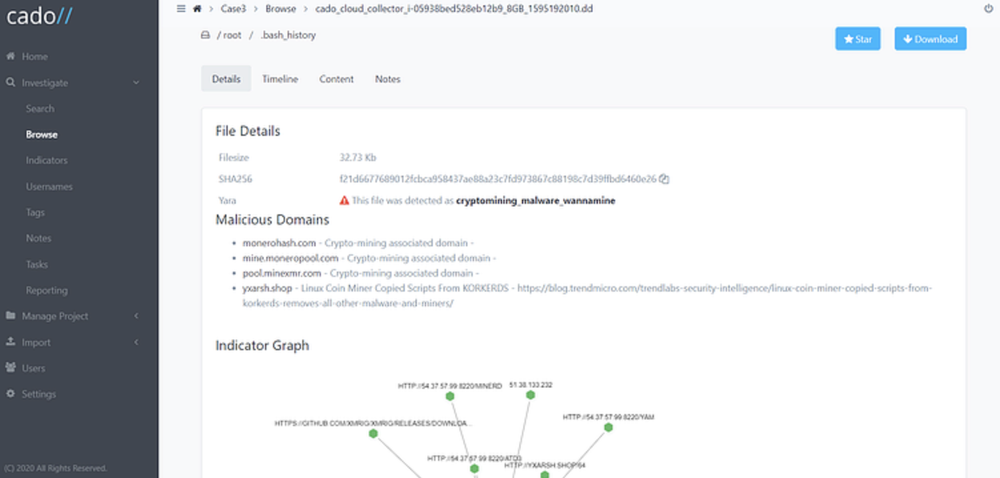Star this file
The image size is (1000, 478).
[858, 39]
